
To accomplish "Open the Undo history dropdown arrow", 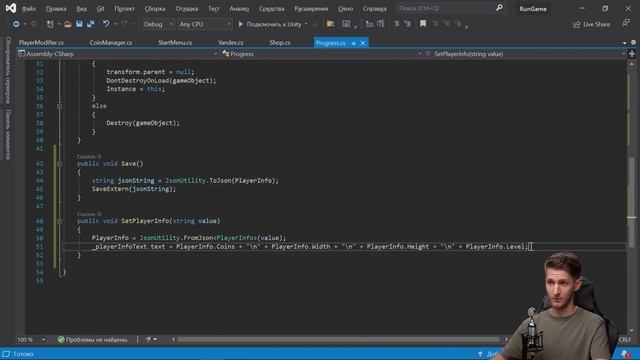I will coord(115,24).
